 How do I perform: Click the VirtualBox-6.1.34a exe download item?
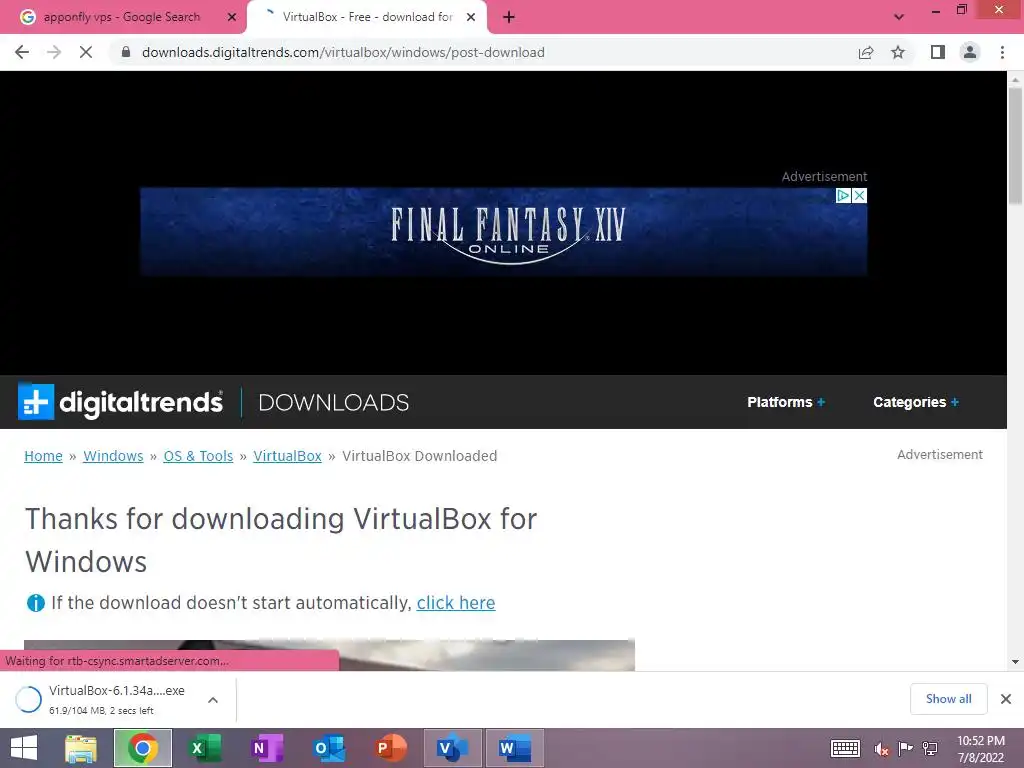(x=117, y=699)
